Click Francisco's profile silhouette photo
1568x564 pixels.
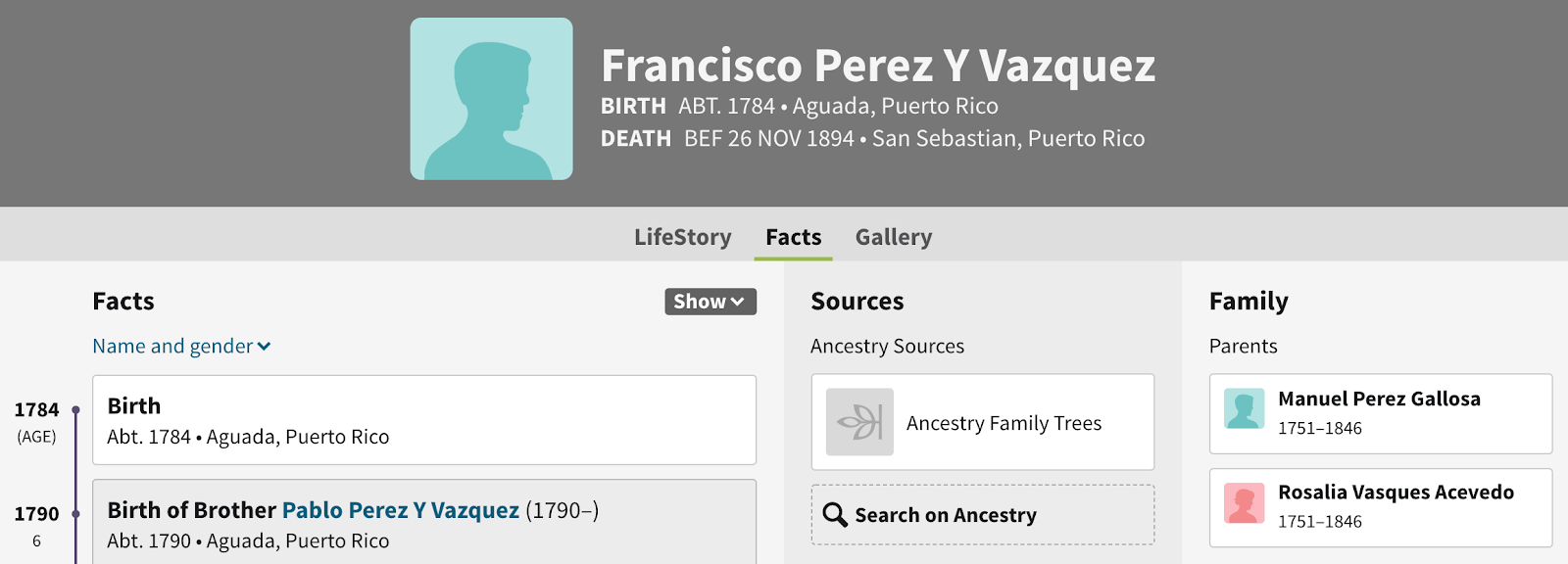[x=491, y=99]
